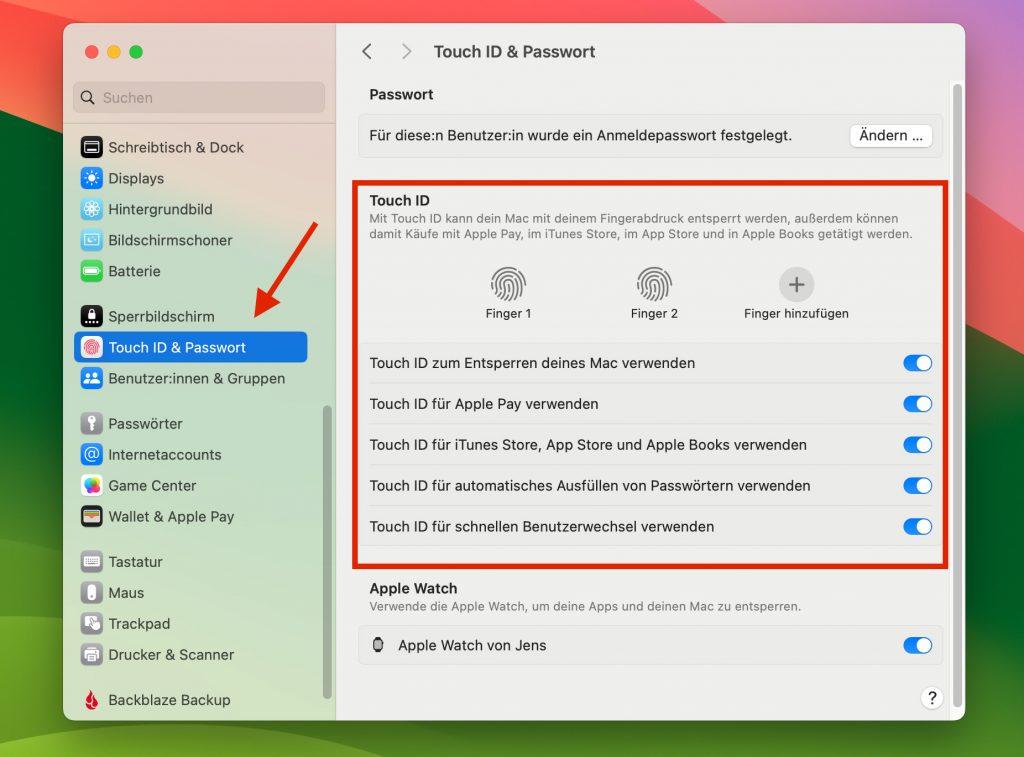This screenshot has height=757, width=1024.
Task: Toggle Touch ID für automatisches Ausfüllen switch
Action: pos(918,485)
